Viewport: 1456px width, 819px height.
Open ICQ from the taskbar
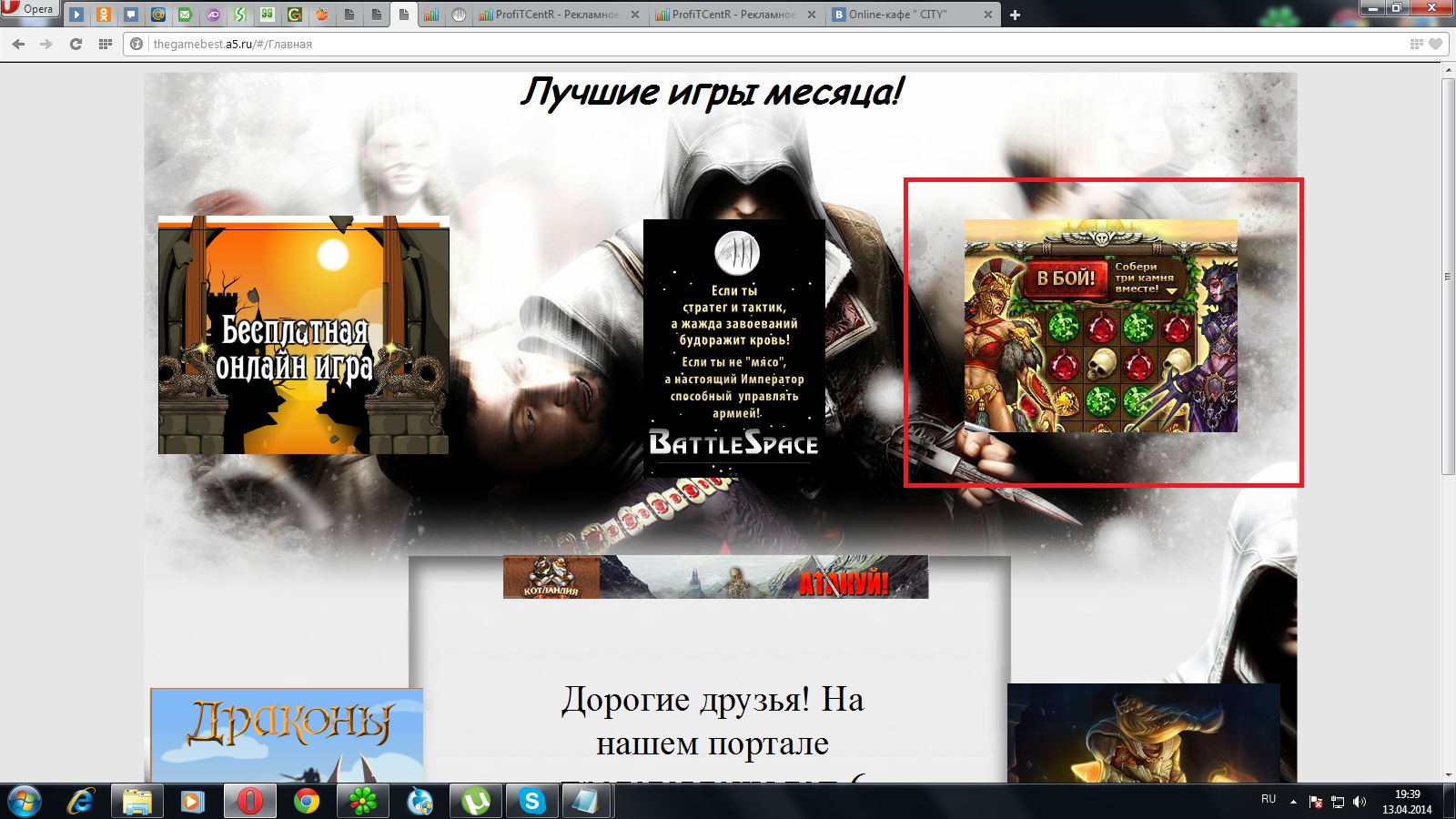point(363,802)
